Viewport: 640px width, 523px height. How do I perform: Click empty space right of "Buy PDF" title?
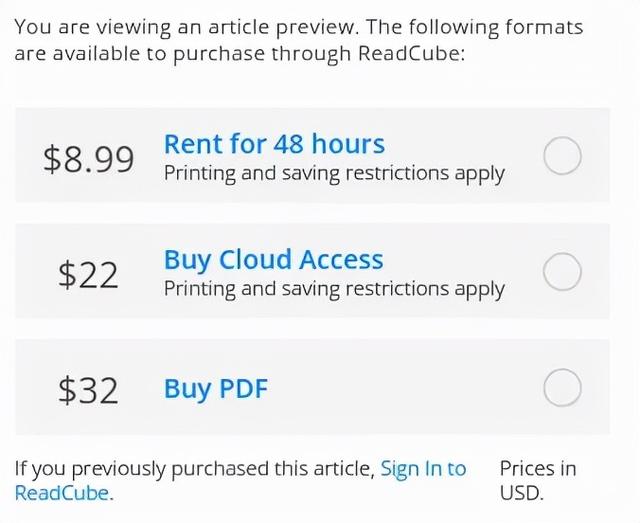400,388
